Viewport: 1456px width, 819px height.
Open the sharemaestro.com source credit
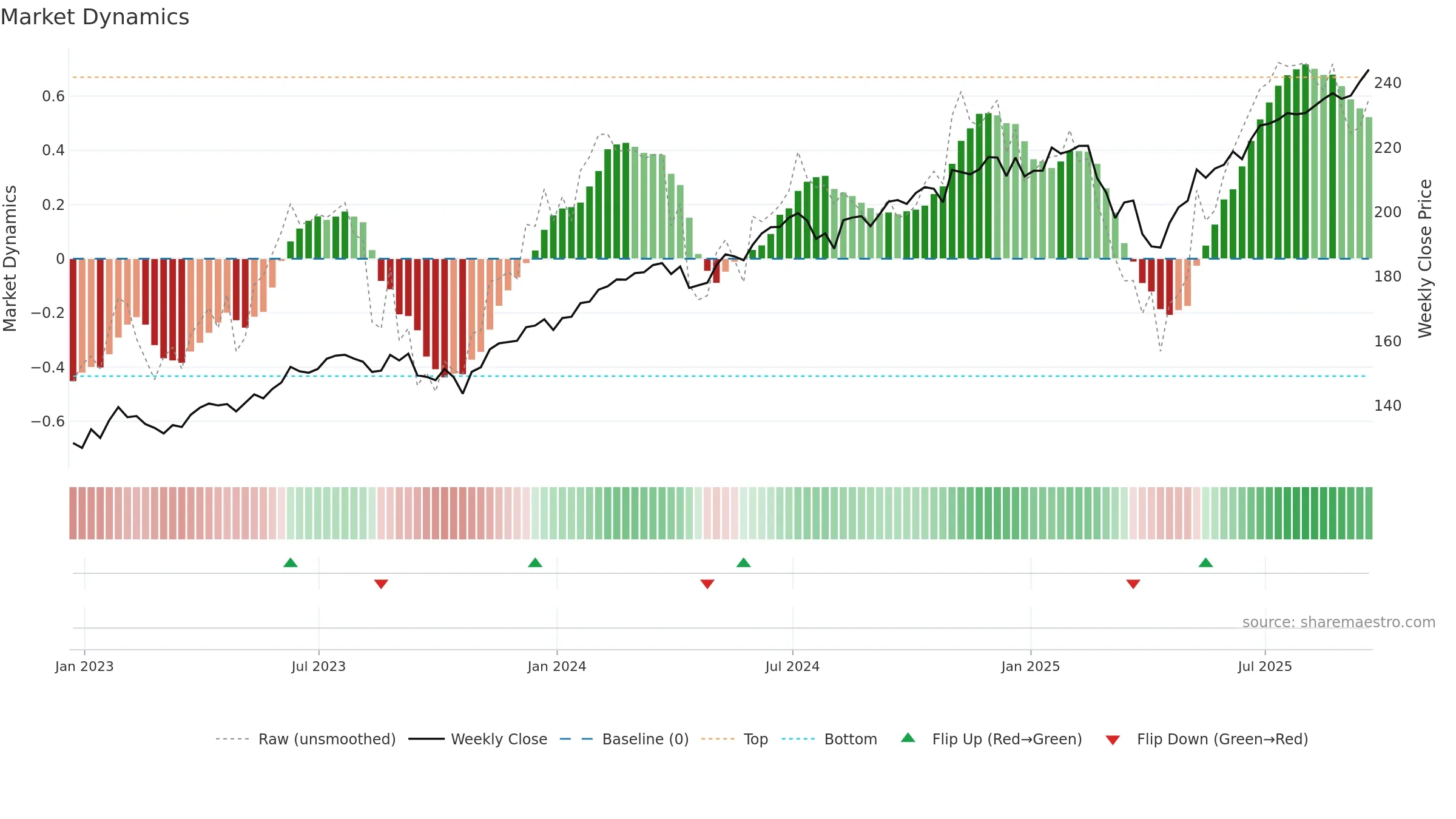1339,622
